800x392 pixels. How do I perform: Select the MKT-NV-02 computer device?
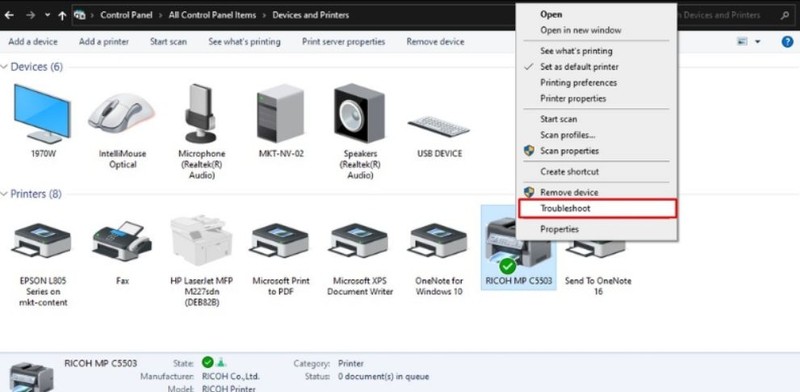coord(281,114)
